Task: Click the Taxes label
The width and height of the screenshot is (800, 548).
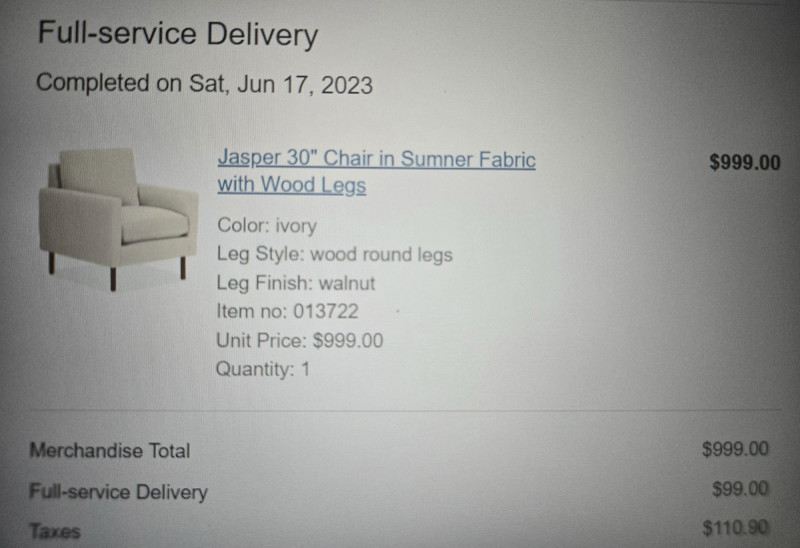Action: click(x=55, y=532)
